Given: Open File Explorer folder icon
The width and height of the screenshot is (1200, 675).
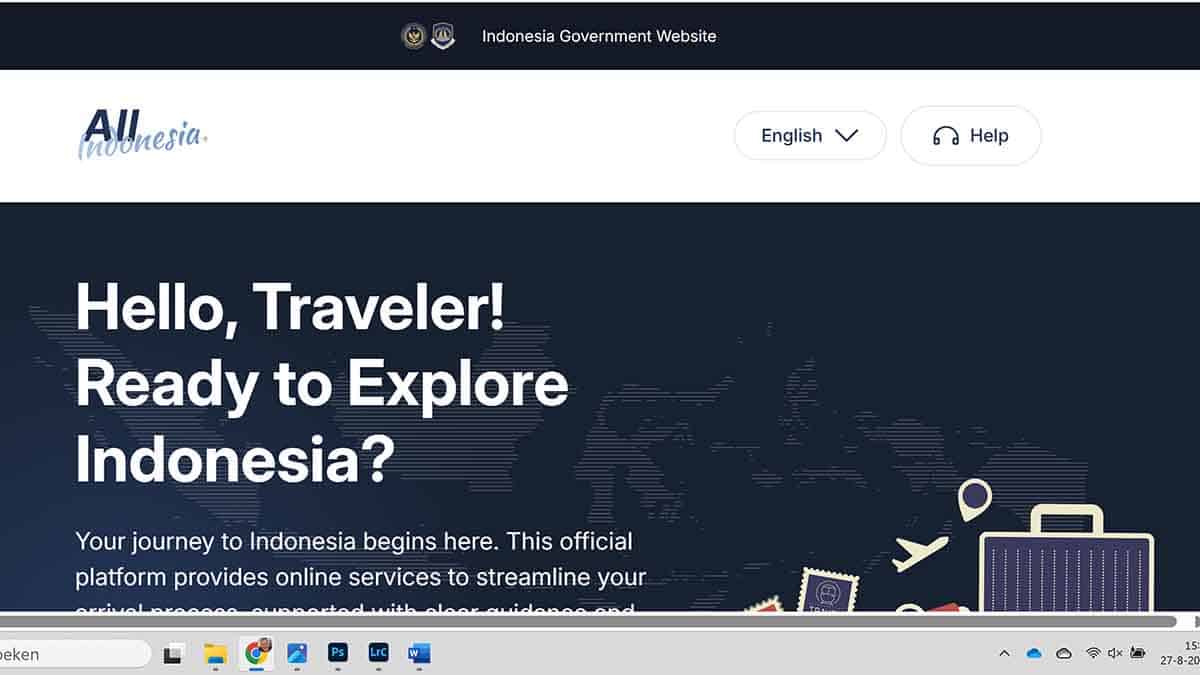Looking at the screenshot, I should pyautogui.click(x=215, y=653).
